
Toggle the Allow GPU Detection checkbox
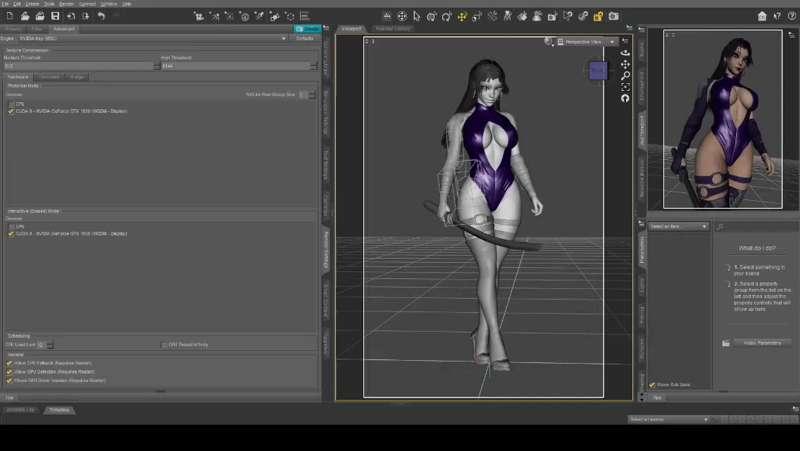click(x=9, y=372)
